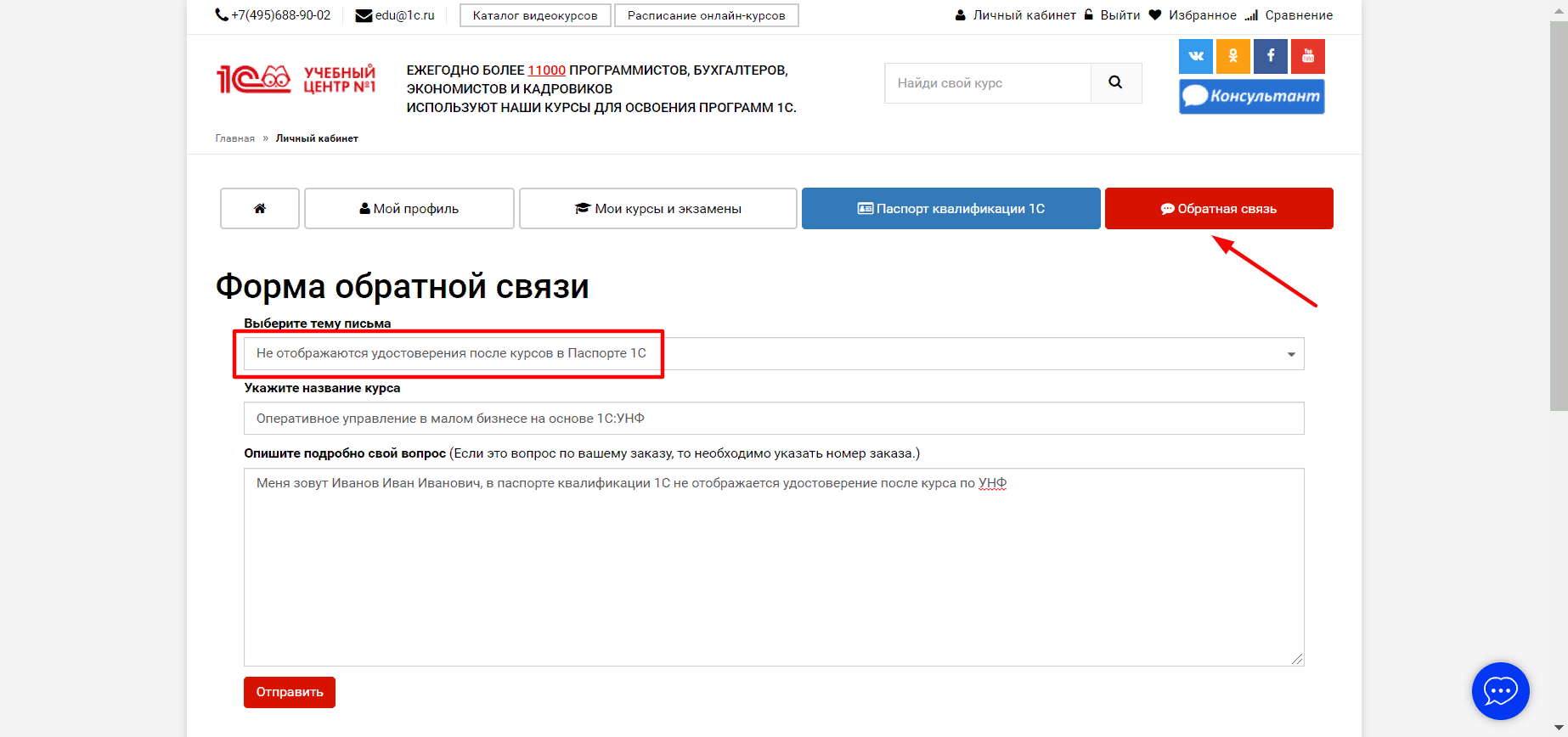Image resolution: width=1568 pixels, height=737 pixels.
Task: Open the Odnoklassniki social icon
Action: 1232,57
